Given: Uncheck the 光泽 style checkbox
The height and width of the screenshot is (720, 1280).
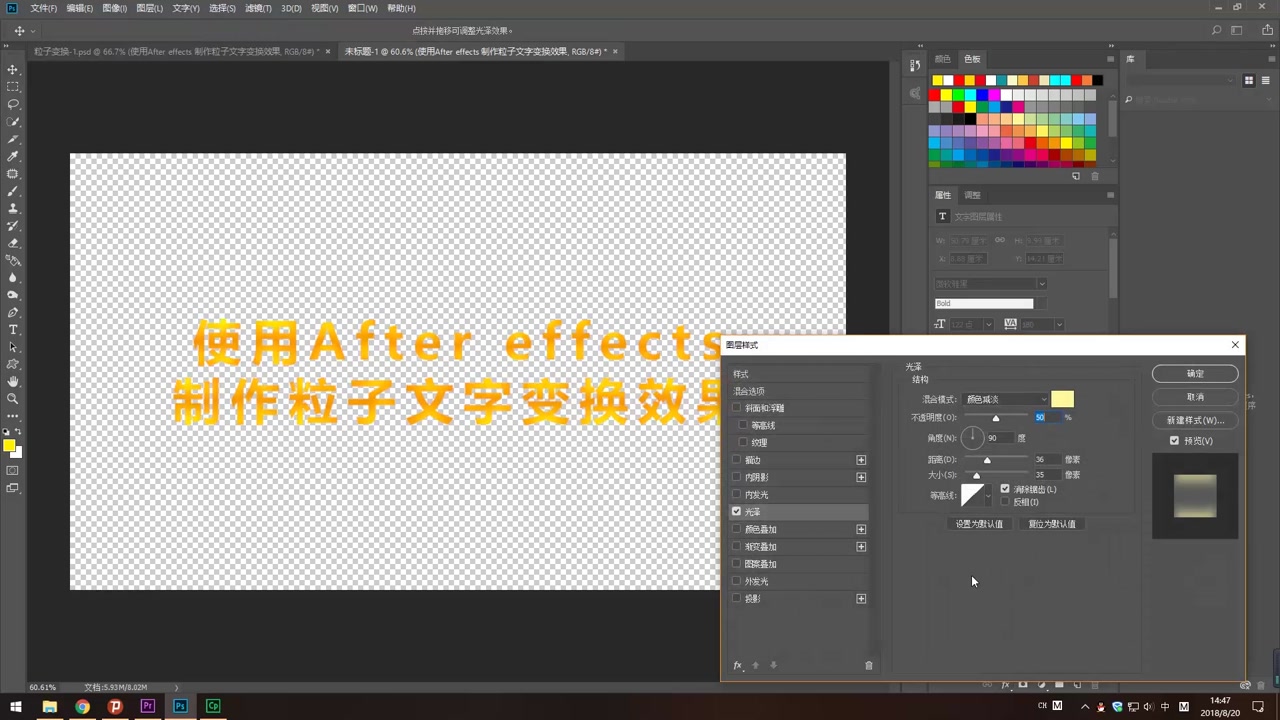Looking at the screenshot, I should click(737, 511).
